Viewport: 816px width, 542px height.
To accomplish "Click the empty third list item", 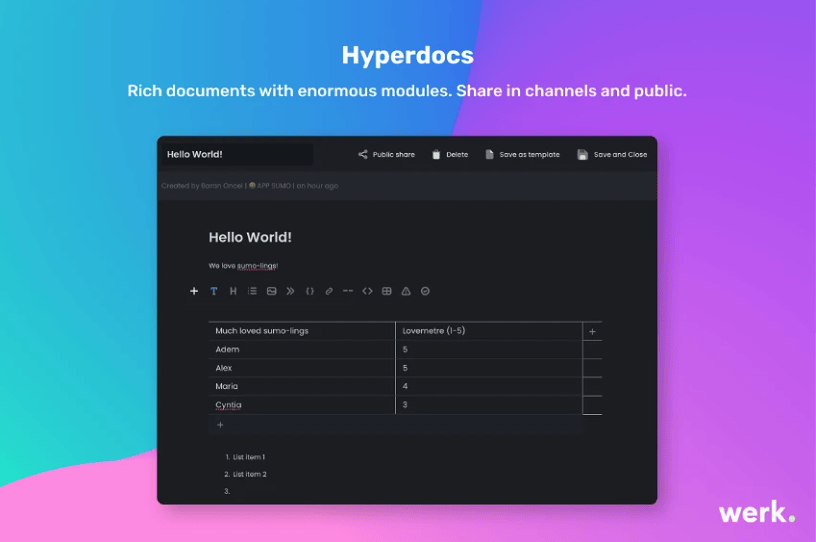I will (227, 491).
